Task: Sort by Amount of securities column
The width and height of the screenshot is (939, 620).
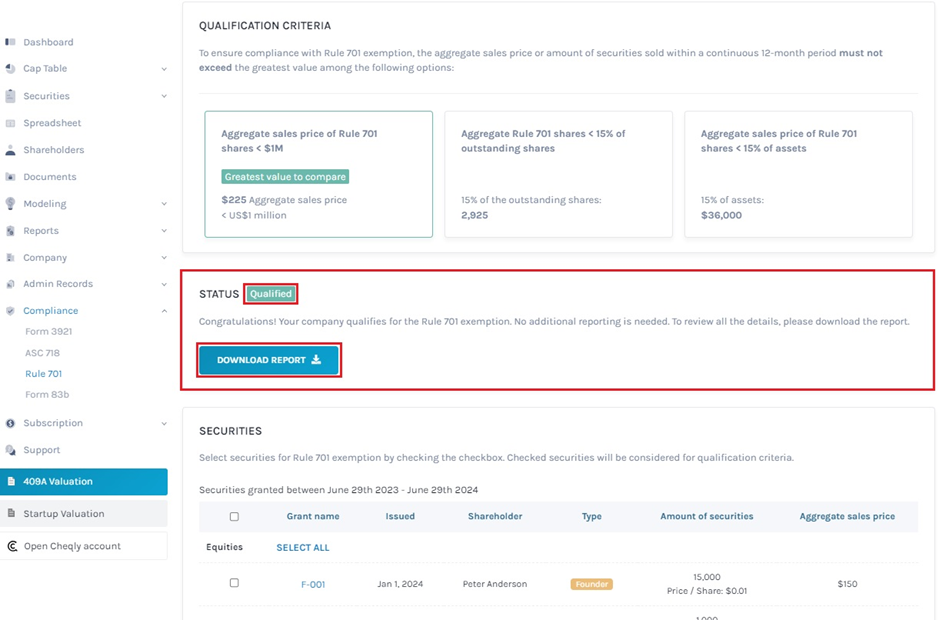Action: tap(707, 516)
